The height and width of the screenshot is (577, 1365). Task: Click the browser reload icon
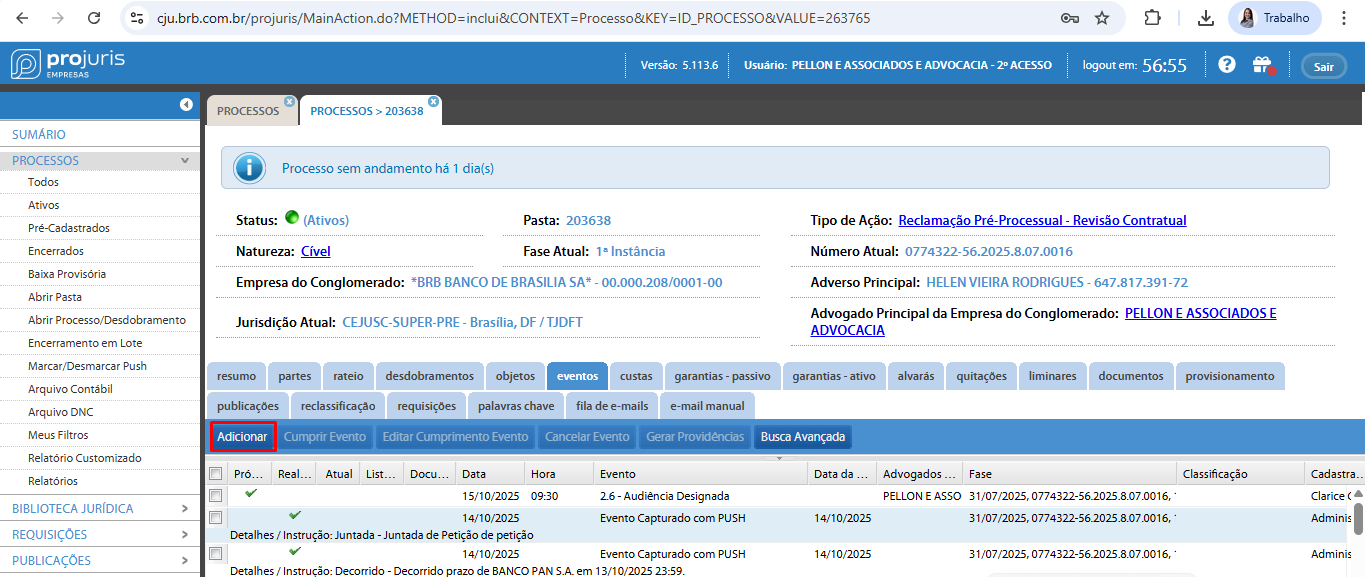click(x=93, y=18)
